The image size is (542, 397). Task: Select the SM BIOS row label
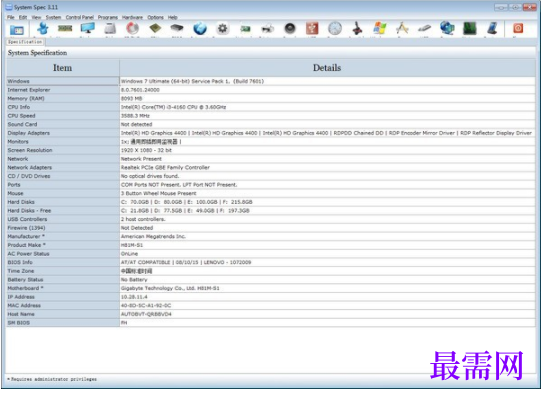(x=63, y=323)
